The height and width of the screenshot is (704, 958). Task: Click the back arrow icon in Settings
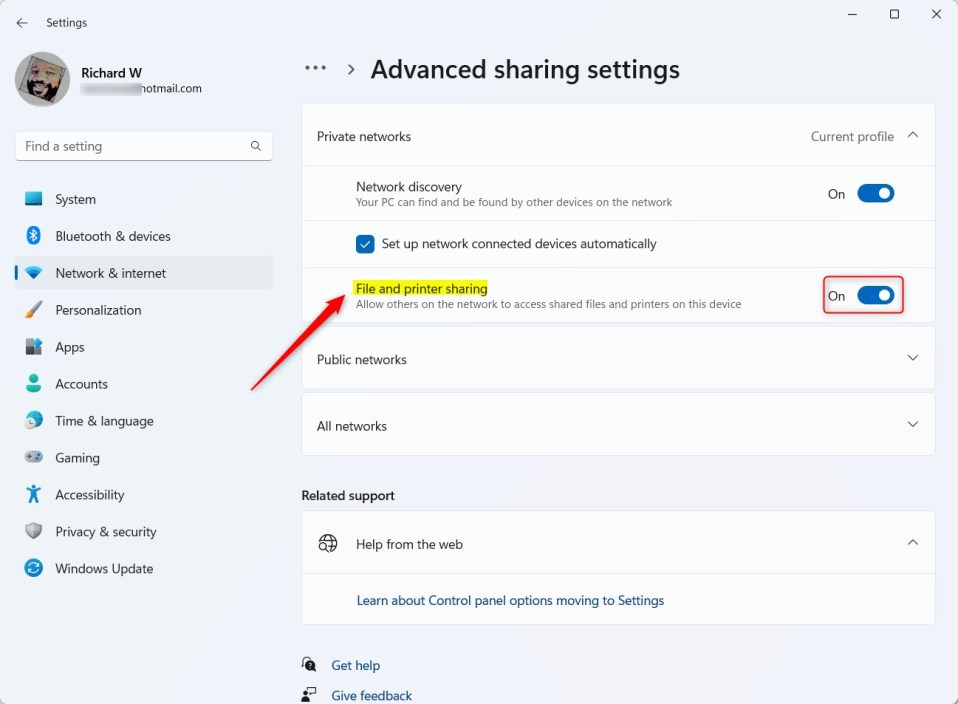coord(22,22)
